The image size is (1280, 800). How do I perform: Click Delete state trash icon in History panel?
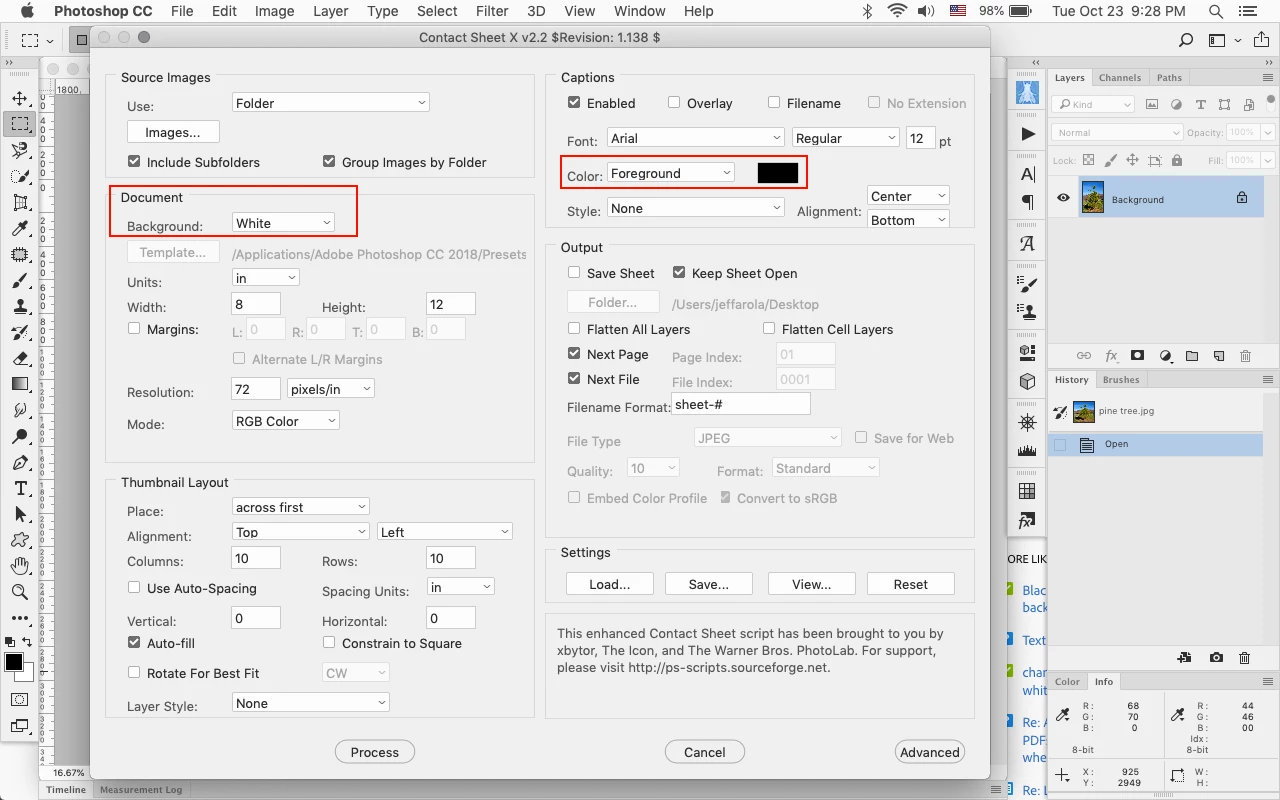pos(1245,658)
